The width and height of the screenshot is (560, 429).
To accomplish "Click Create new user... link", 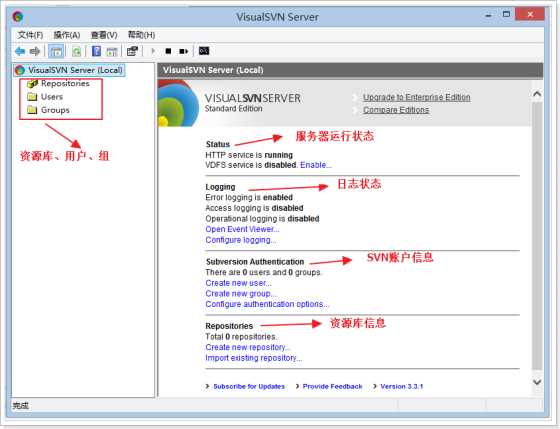I will pyautogui.click(x=238, y=283).
